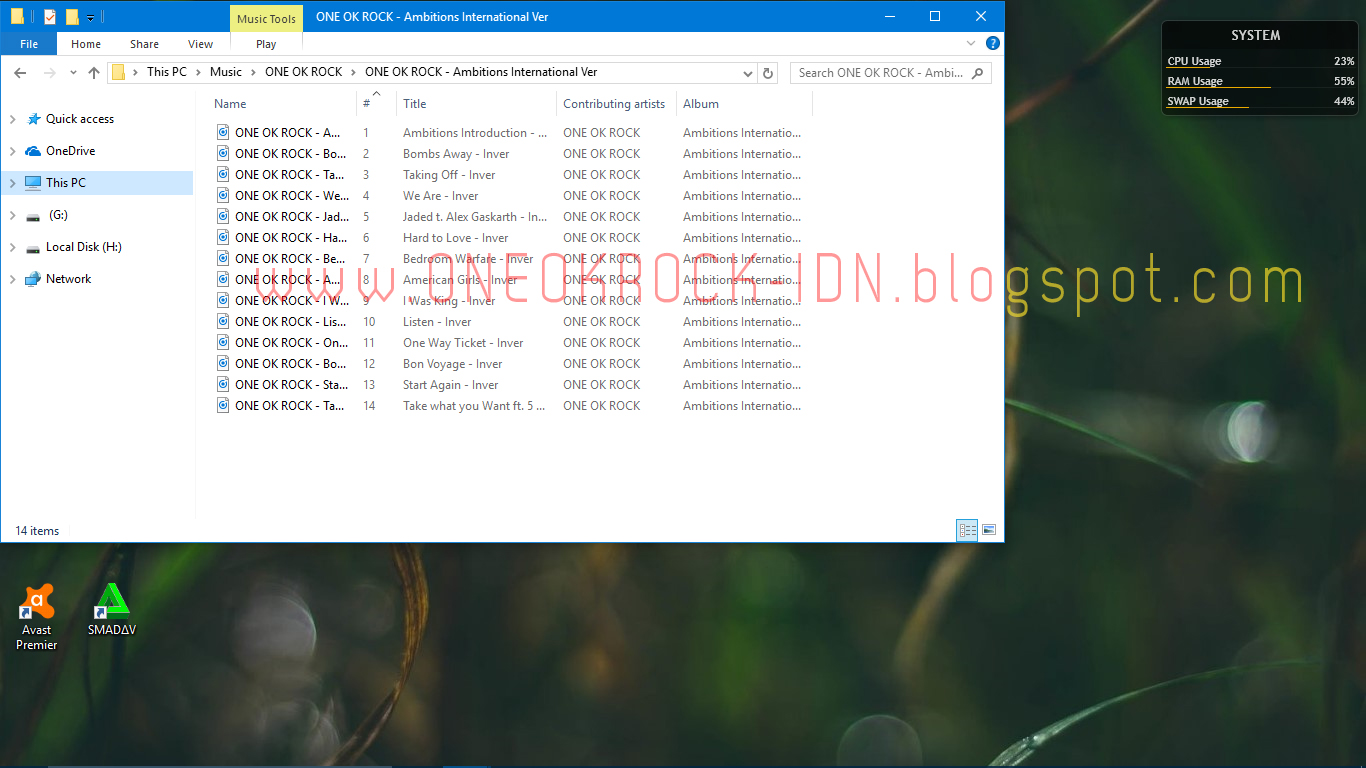The image size is (1366, 768).
Task: Switch to the View ribbon tab
Action: tap(201, 44)
